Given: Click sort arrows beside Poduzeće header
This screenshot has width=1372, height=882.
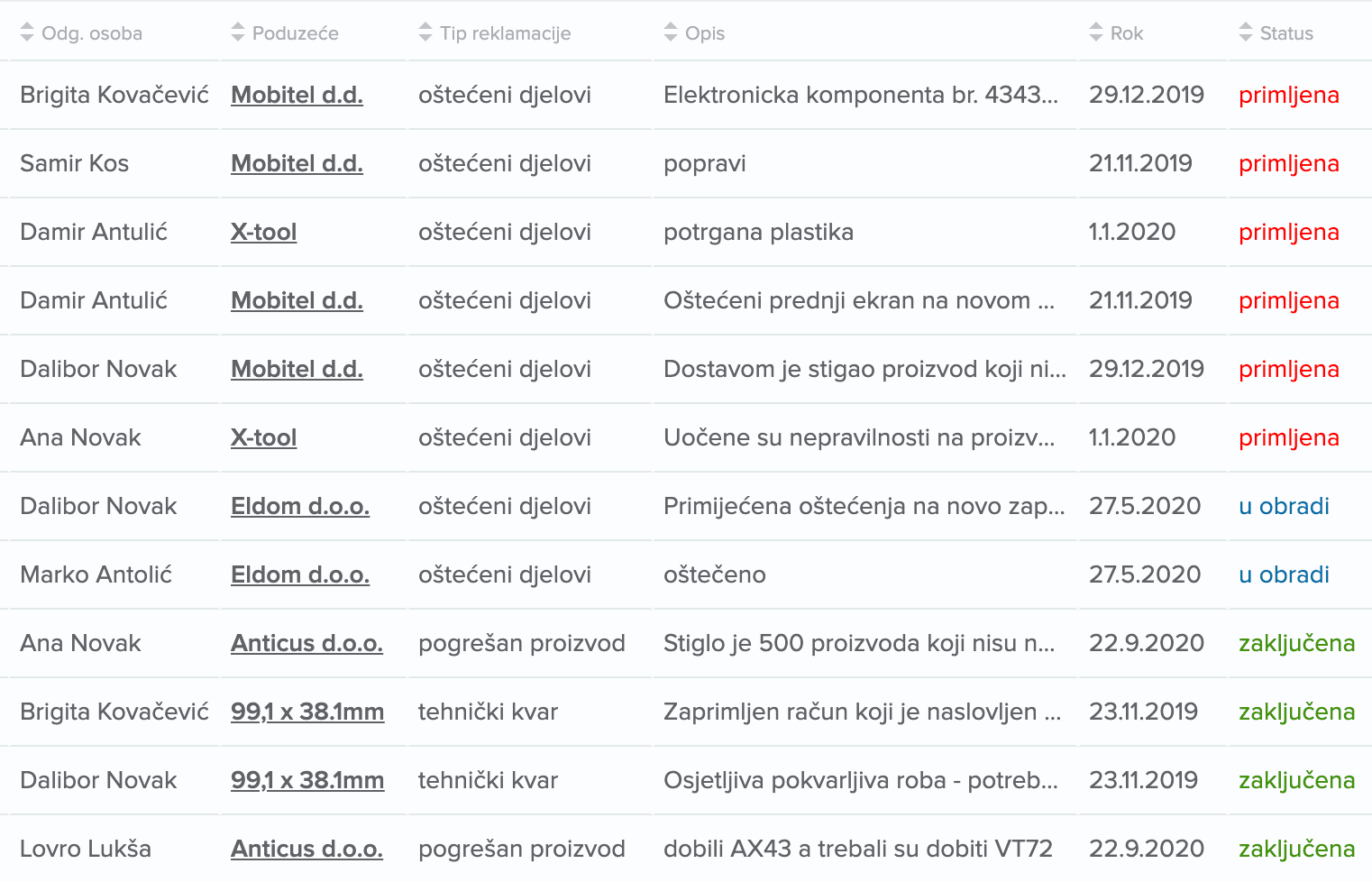Looking at the screenshot, I should [238, 32].
